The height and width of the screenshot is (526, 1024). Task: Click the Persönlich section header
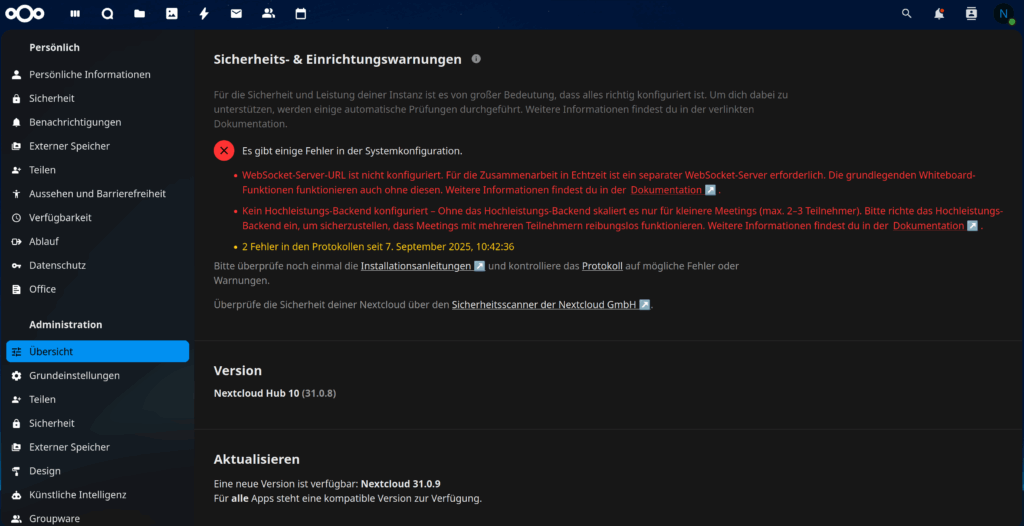coord(54,48)
